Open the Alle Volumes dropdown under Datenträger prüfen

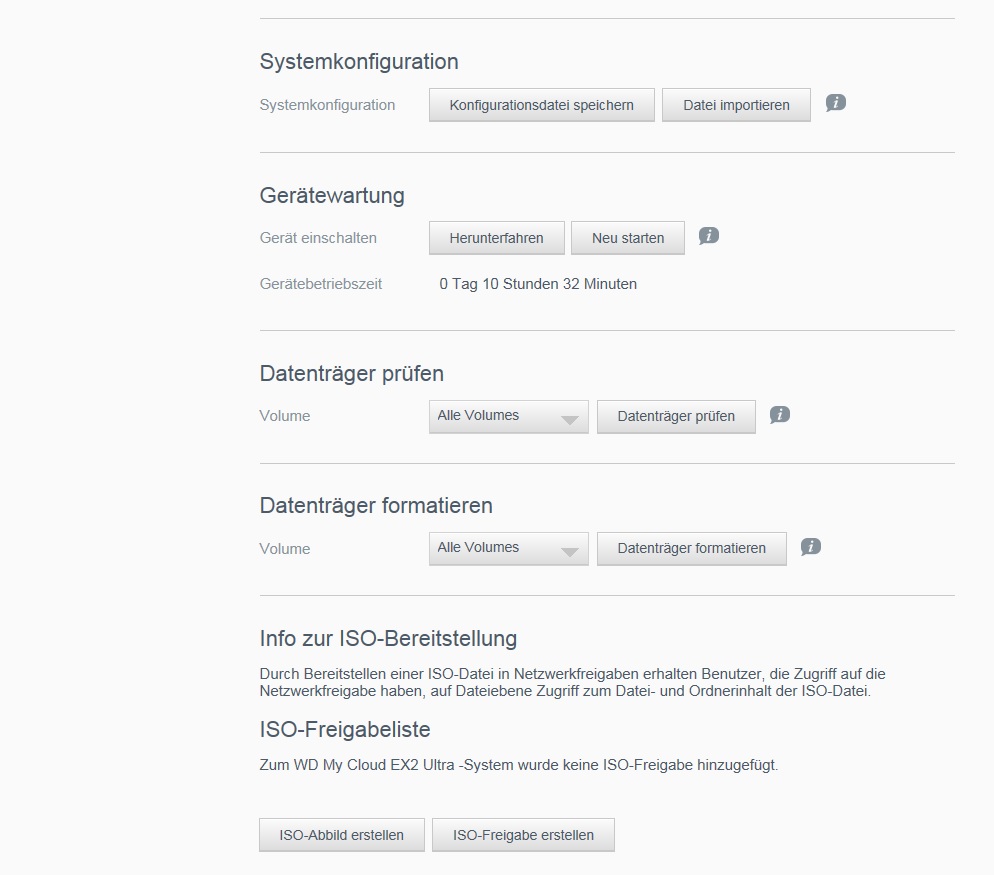pos(508,417)
